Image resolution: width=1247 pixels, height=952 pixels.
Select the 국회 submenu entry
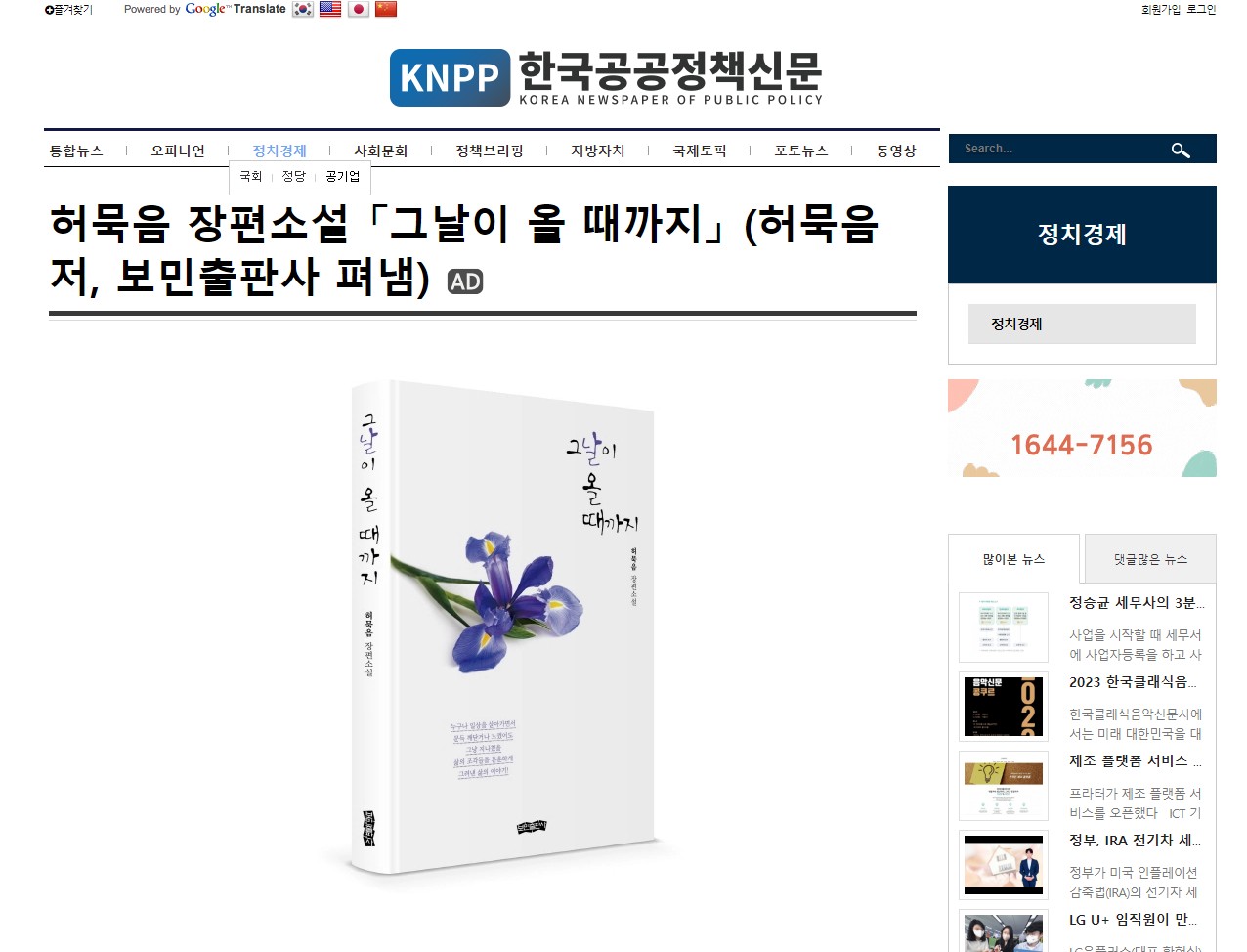pos(251,176)
